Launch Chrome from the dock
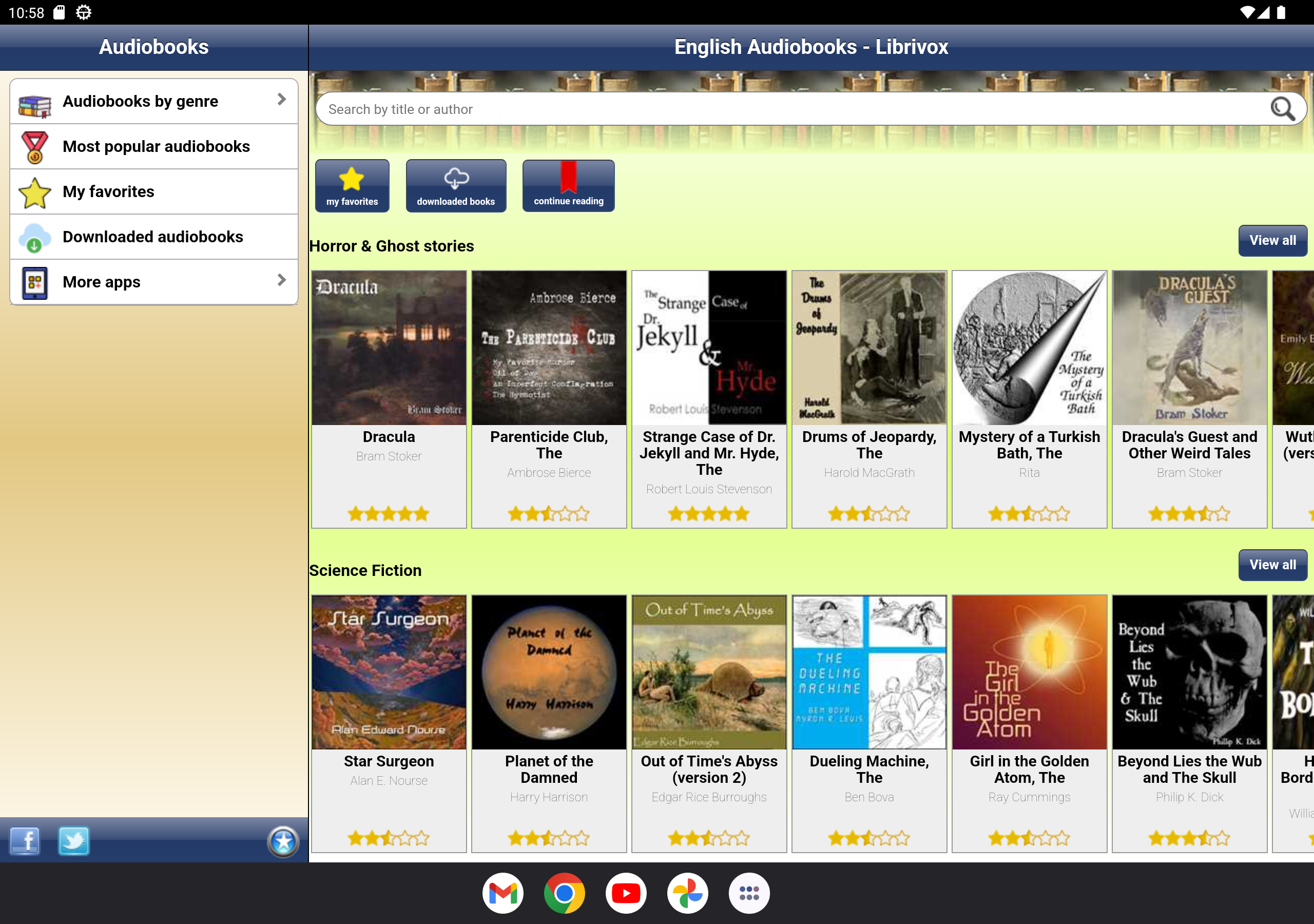This screenshot has height=924, width=1314. coord(564,893)
